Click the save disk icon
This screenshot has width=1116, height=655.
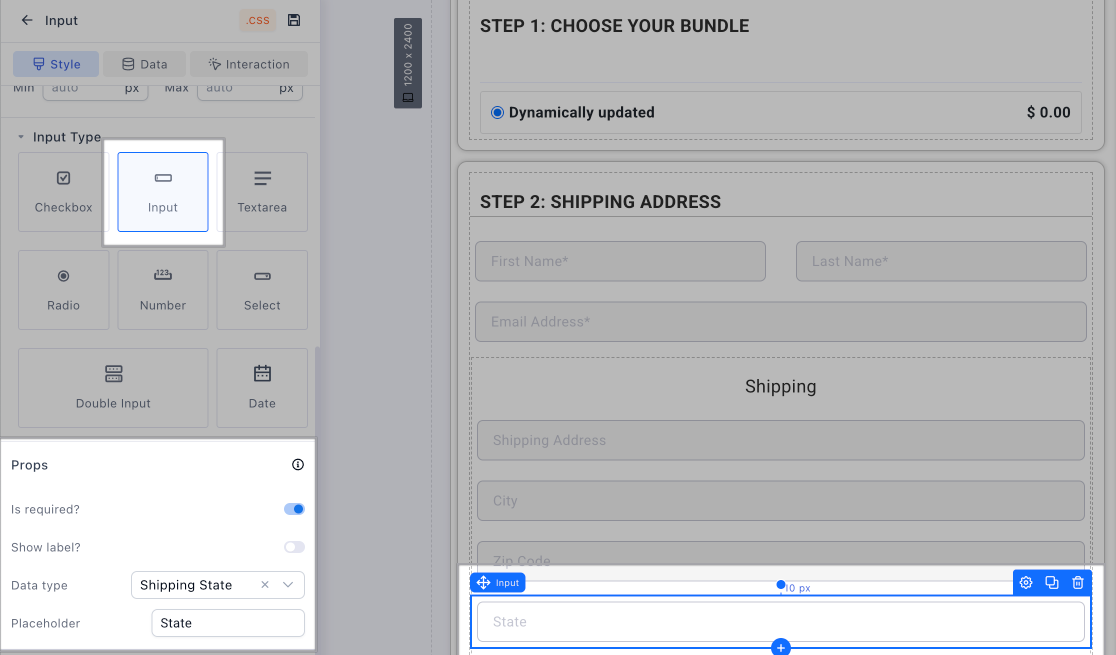click(294, 20)
